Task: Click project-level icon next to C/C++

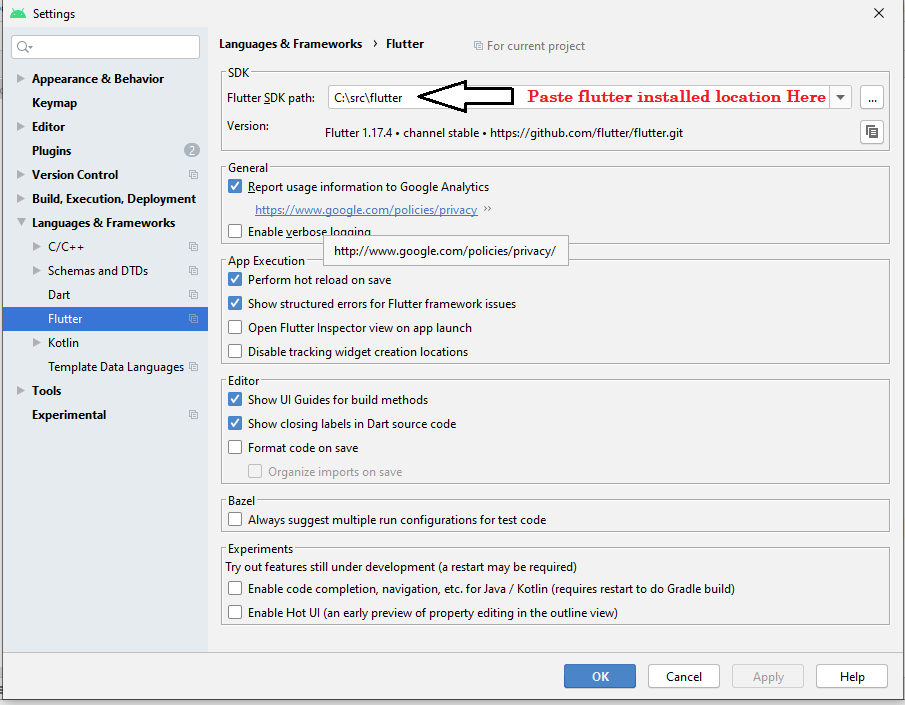Action: tap(193, 247)
